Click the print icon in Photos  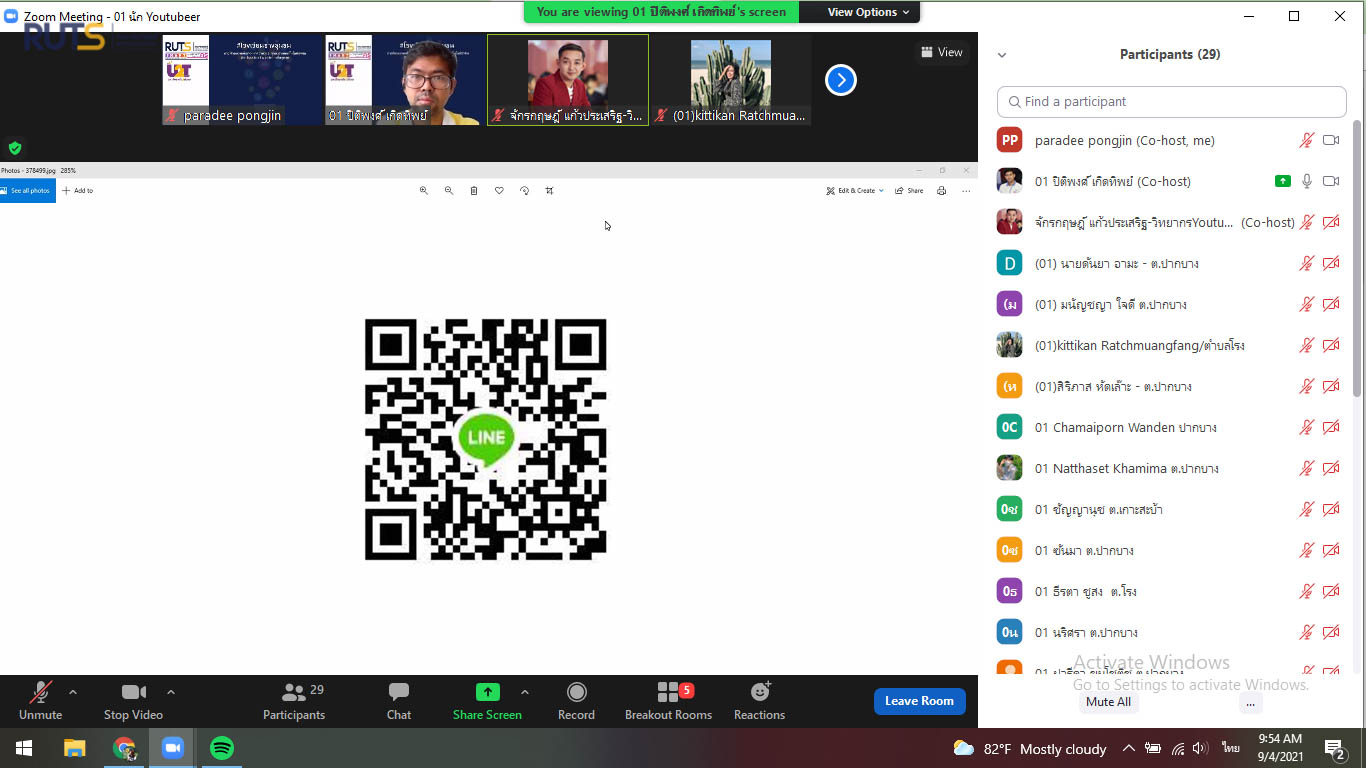(941, 191)
